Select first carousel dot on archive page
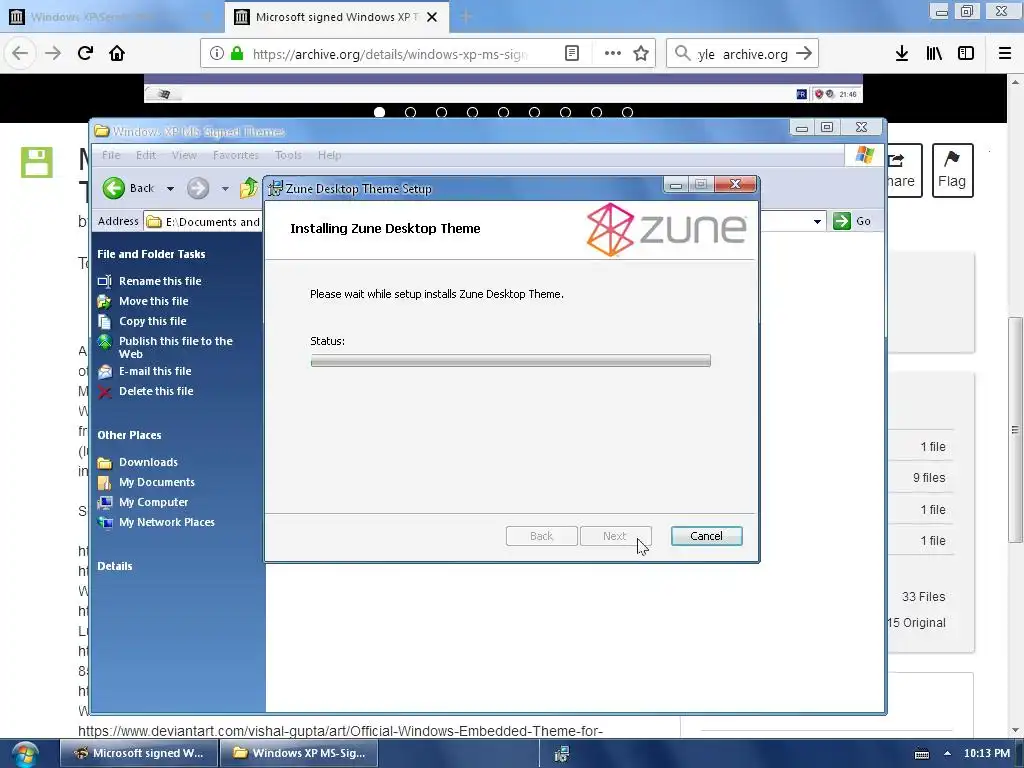Viewport: 1024px width, 768px height. click(x=379, y=112)
